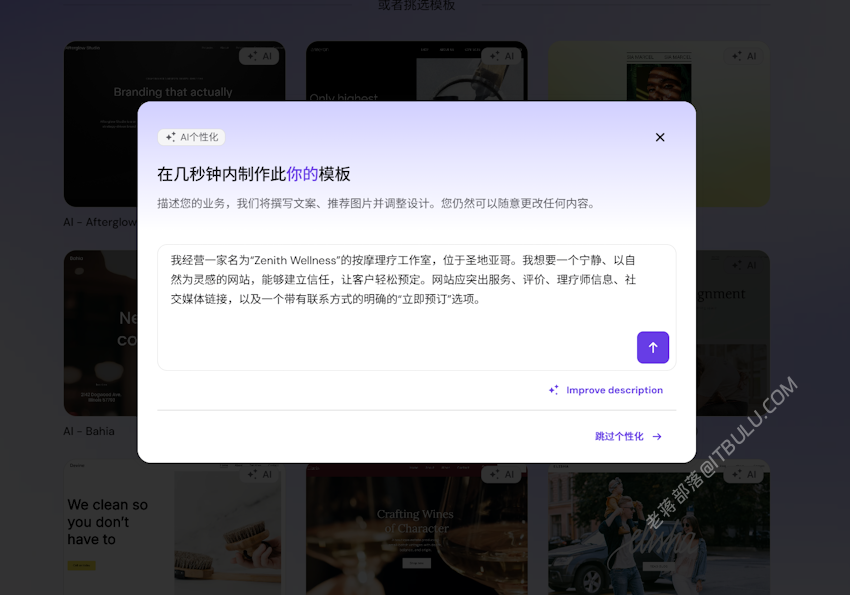850x595 pixels.
Task: Click the arrow next to 跳过个性化
Action: (657, 436)
